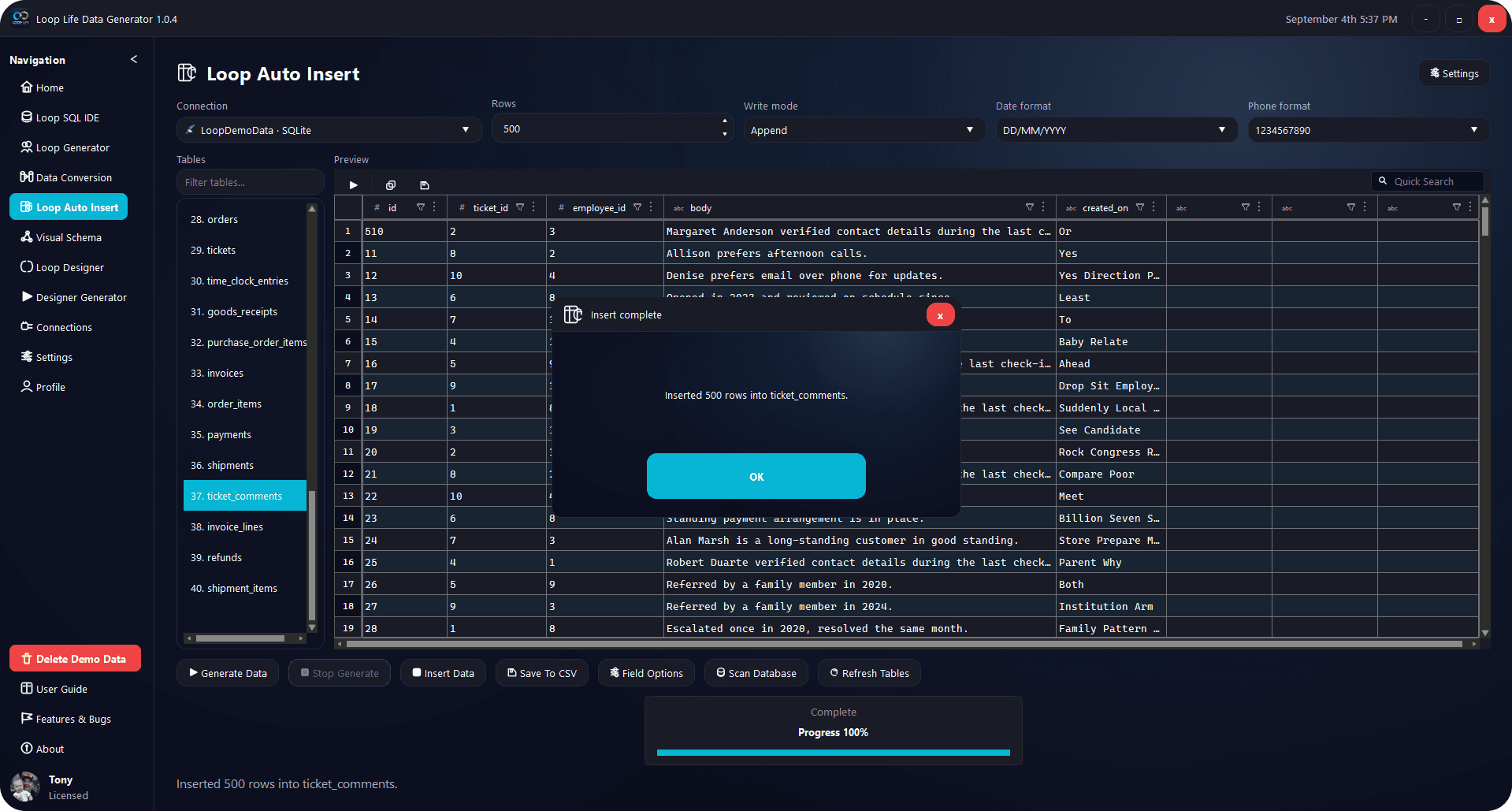This screenshot has height=811, width=1512.
Task: Open filter for the id column
Action: 421,207
